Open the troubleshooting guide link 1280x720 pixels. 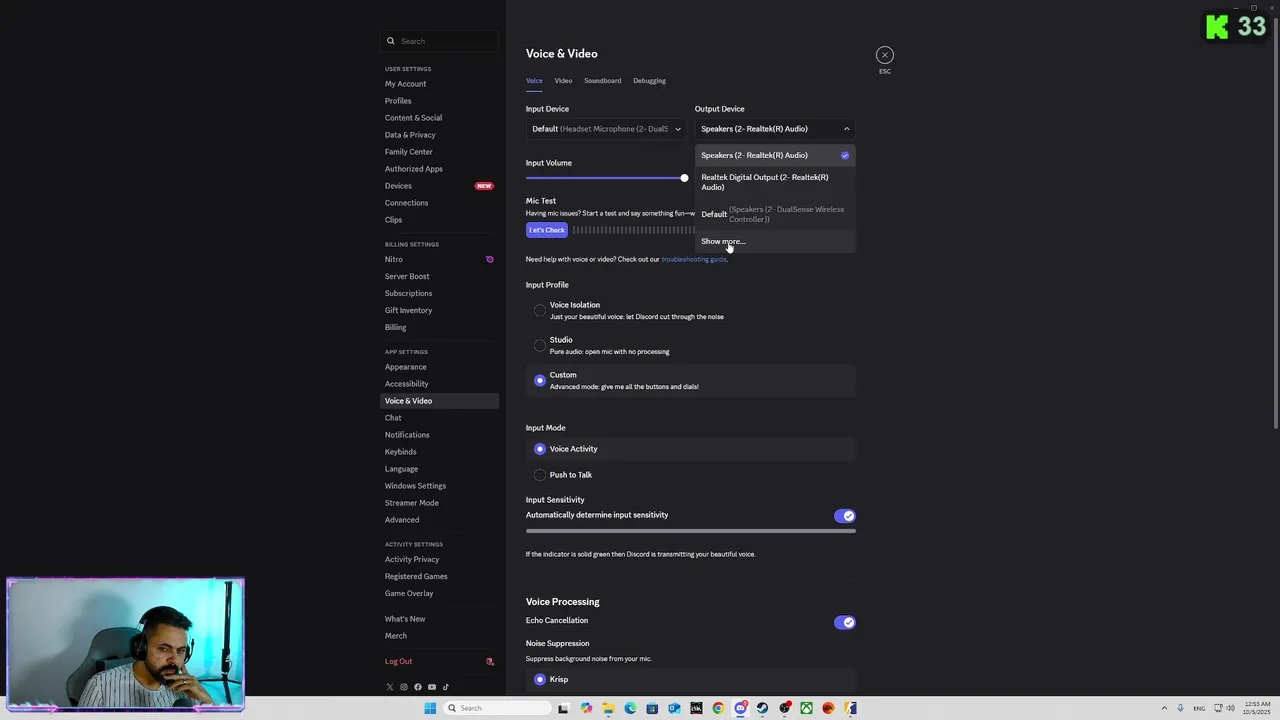pyautogui.click(x=694, y=260)
